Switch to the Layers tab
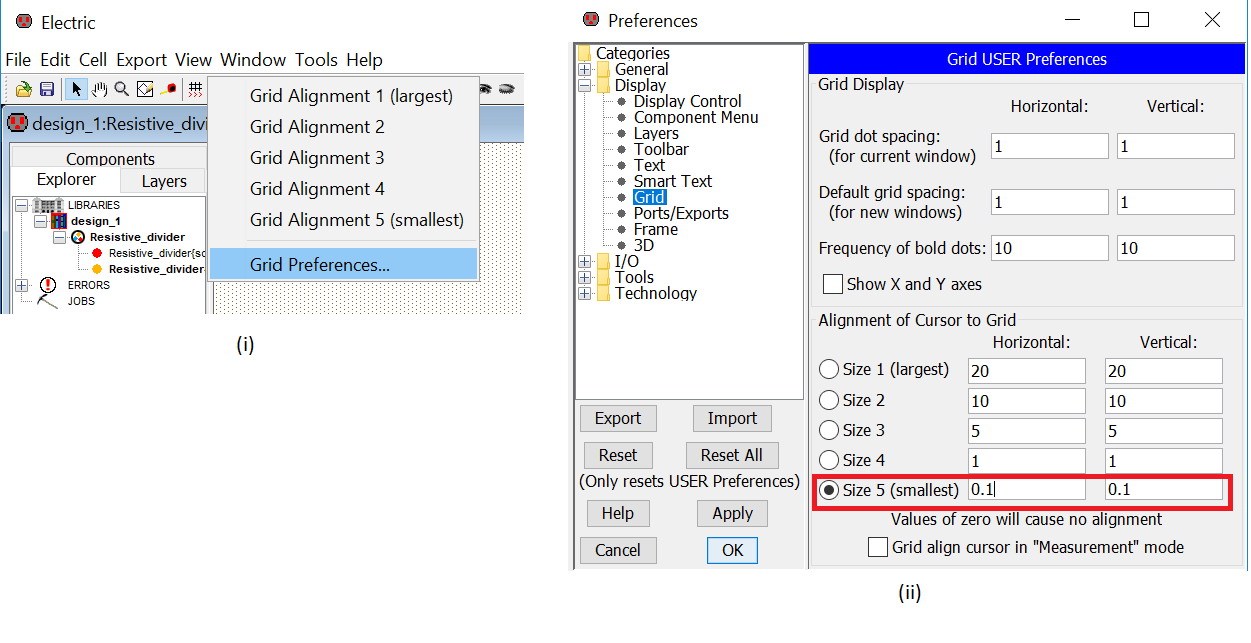1251x643 pixels. 163,181
